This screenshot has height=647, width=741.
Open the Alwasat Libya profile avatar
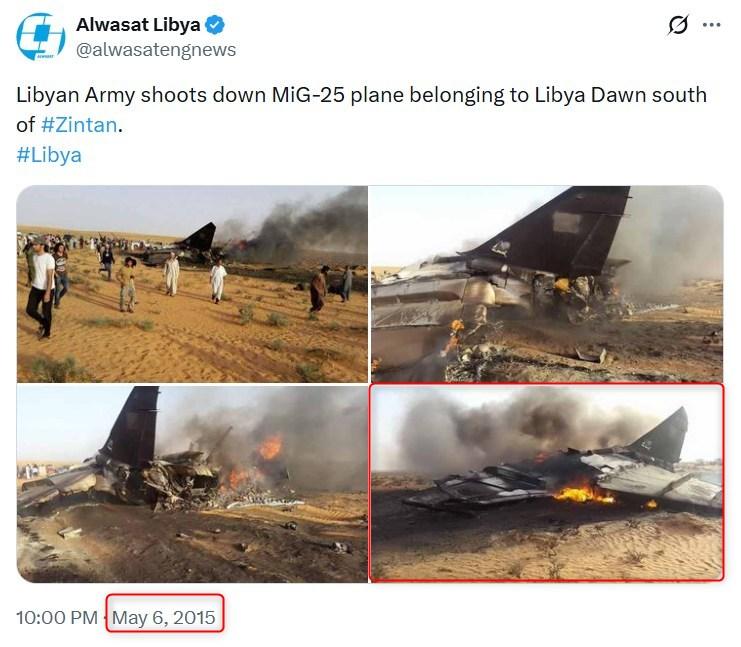click(41, 36)
